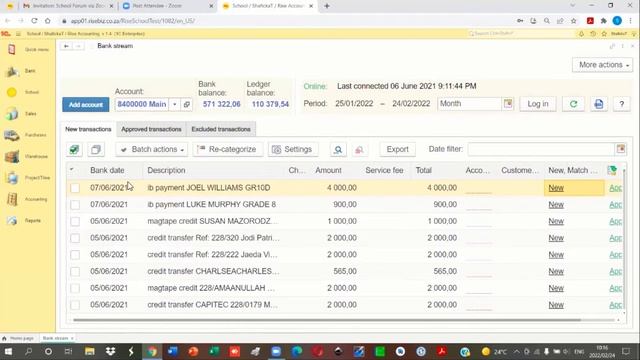Viewport: 640px width, 360px height.
Task: Open the Purchases section icon
Action: pyautogui.click(x=12, y=135)
